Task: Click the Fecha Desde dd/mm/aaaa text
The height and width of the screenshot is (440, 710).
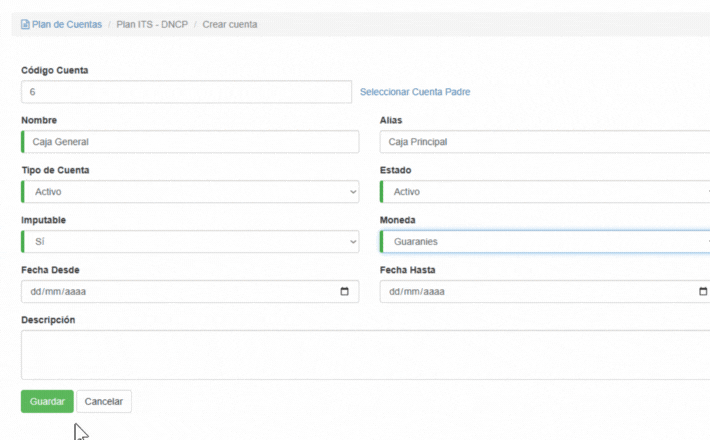Action: point(56,292)
